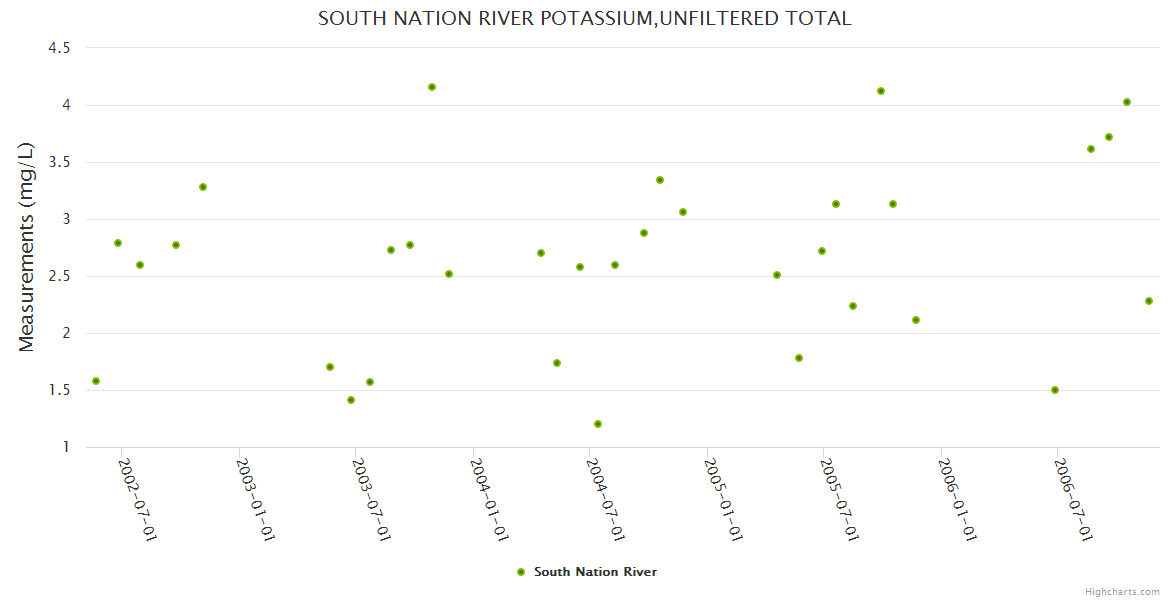
Task: Select the late-2004 point near 3.35 mg/L
Action: pyautogui.click(x=660, y=180)
